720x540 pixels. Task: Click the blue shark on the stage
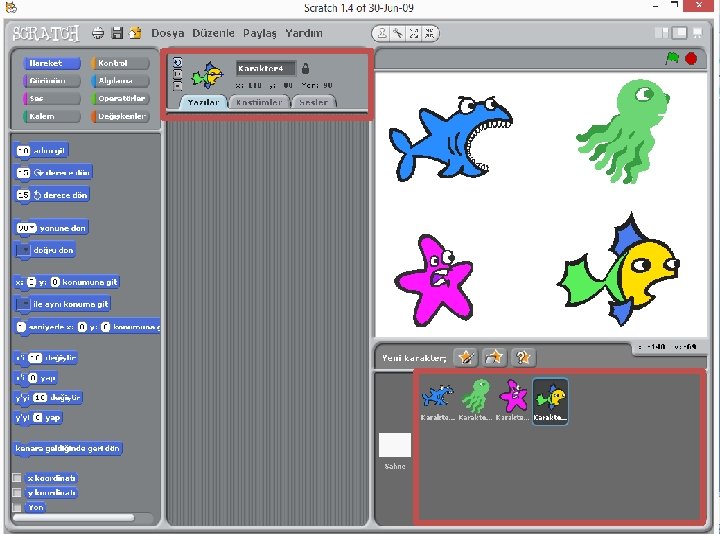[x=450, y=138]
